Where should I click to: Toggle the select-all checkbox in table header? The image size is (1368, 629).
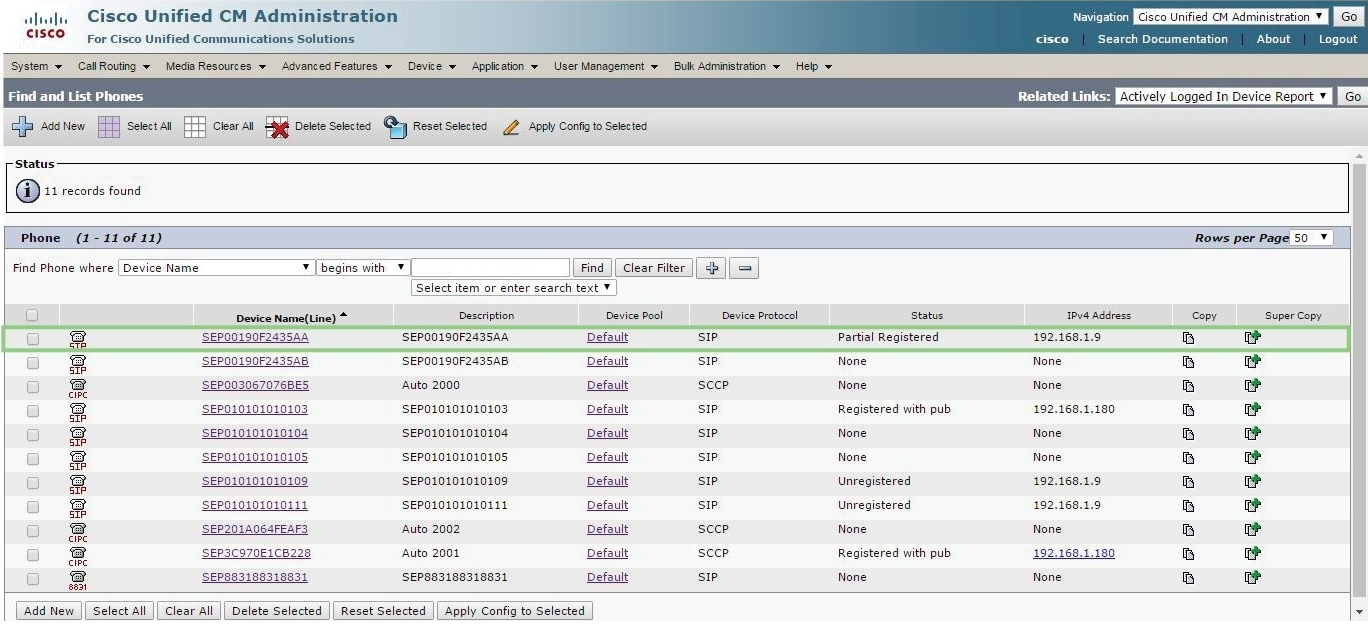click(x=33, y=315)
